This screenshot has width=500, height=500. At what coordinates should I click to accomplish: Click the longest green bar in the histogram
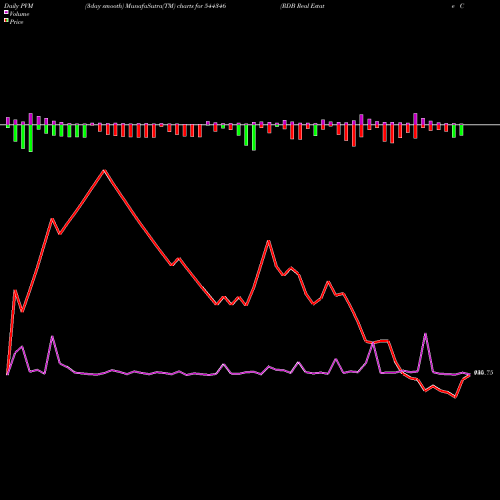point(31,138)
